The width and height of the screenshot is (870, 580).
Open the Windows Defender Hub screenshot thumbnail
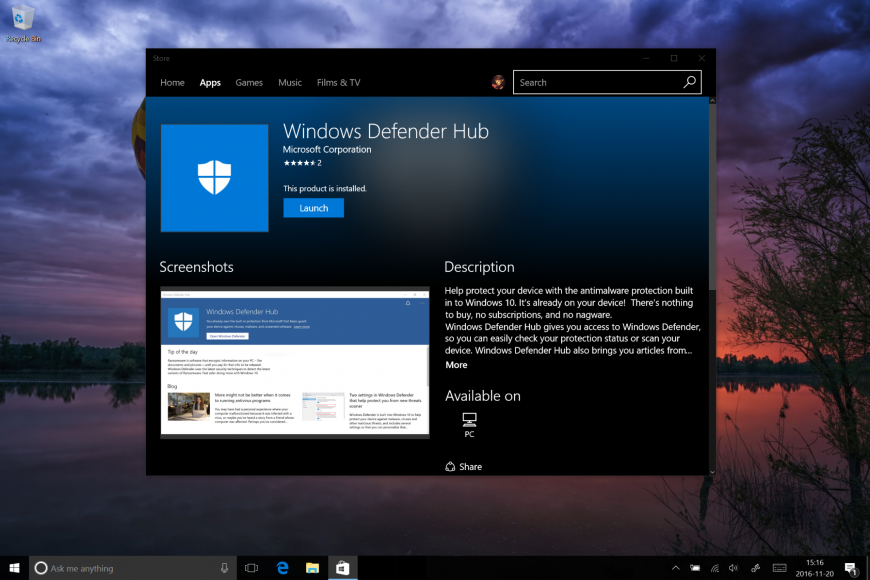295,363
